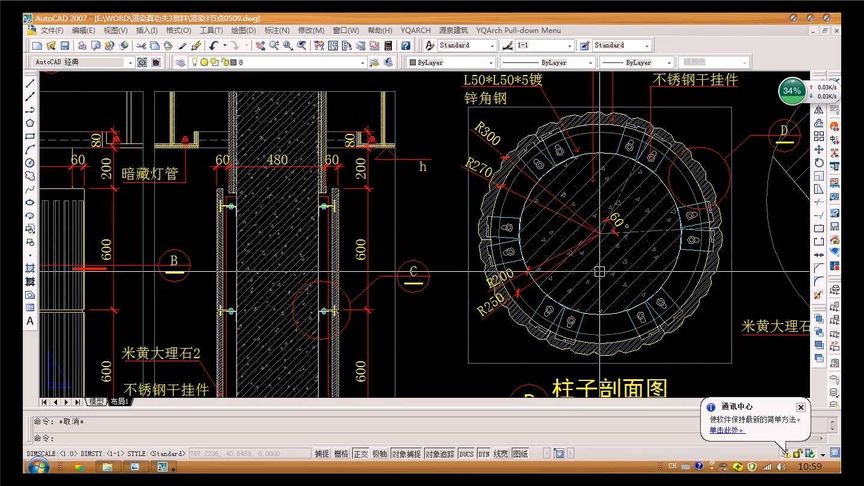Close the 通讯中心 notification balloon
The height and width of the screenshot is (486, 864).
click(801, 407)
